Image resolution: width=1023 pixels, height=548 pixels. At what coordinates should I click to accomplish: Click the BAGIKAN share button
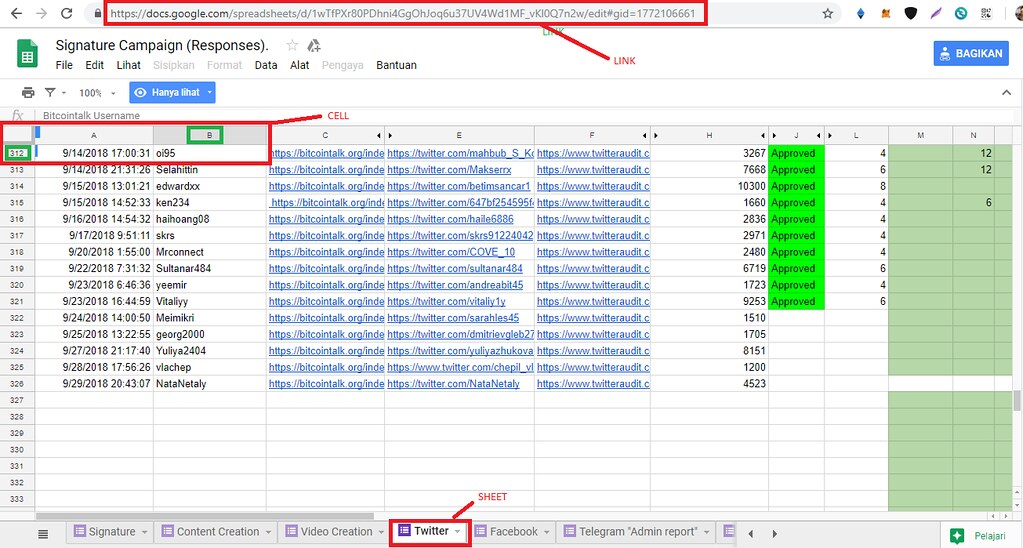971,53
